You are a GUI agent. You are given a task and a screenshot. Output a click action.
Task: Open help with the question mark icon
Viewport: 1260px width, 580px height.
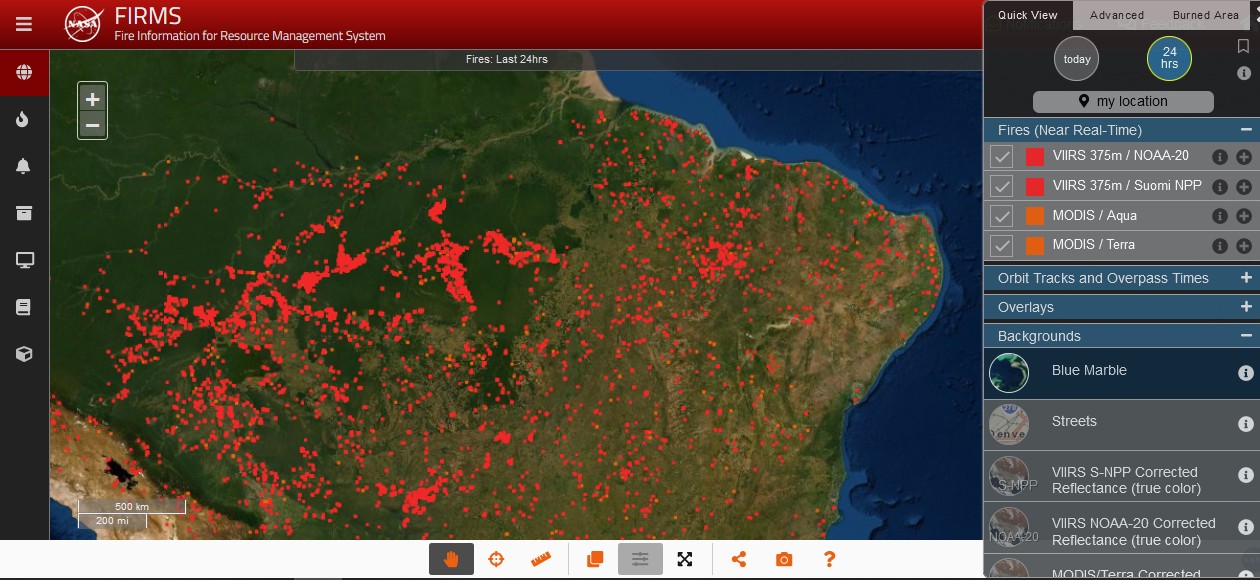(829, 559)
